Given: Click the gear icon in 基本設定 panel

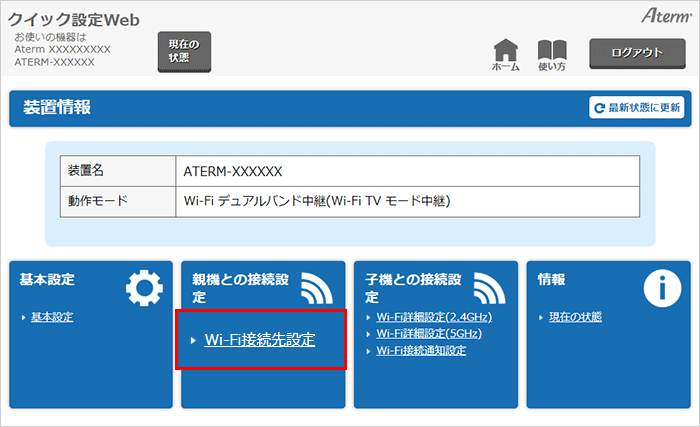Looking at the screenshot, I should [x=143, y=287].
